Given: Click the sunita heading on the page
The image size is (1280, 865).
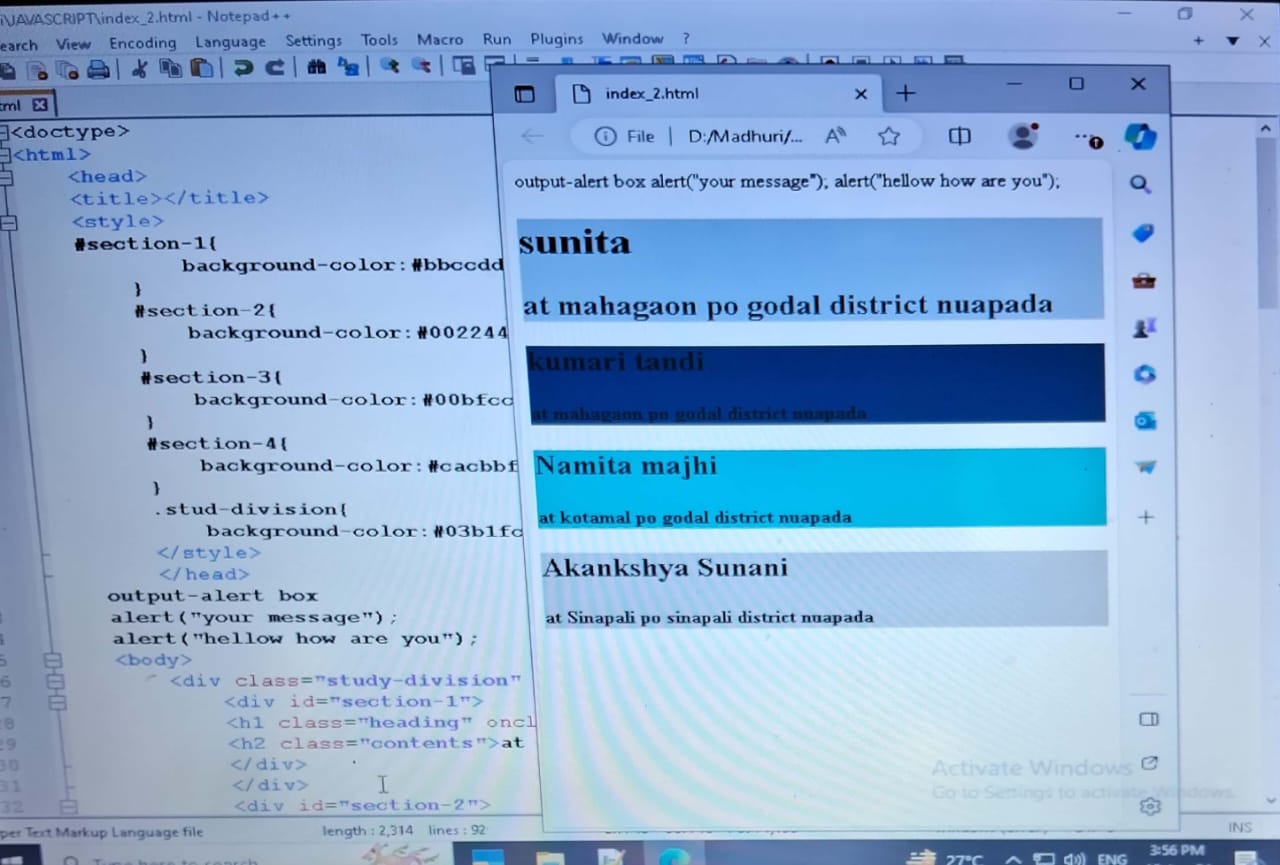Looking at the screenshot, I should [575, 243].
